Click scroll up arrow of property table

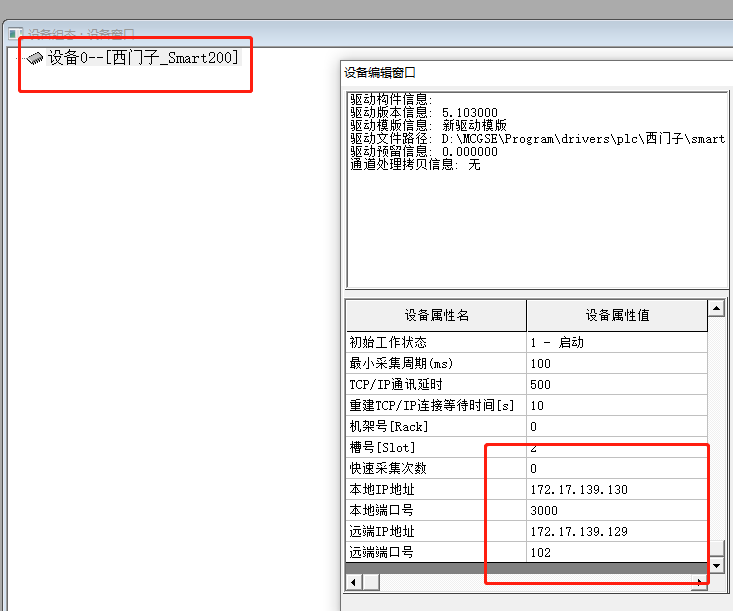[x=716, y=309]
